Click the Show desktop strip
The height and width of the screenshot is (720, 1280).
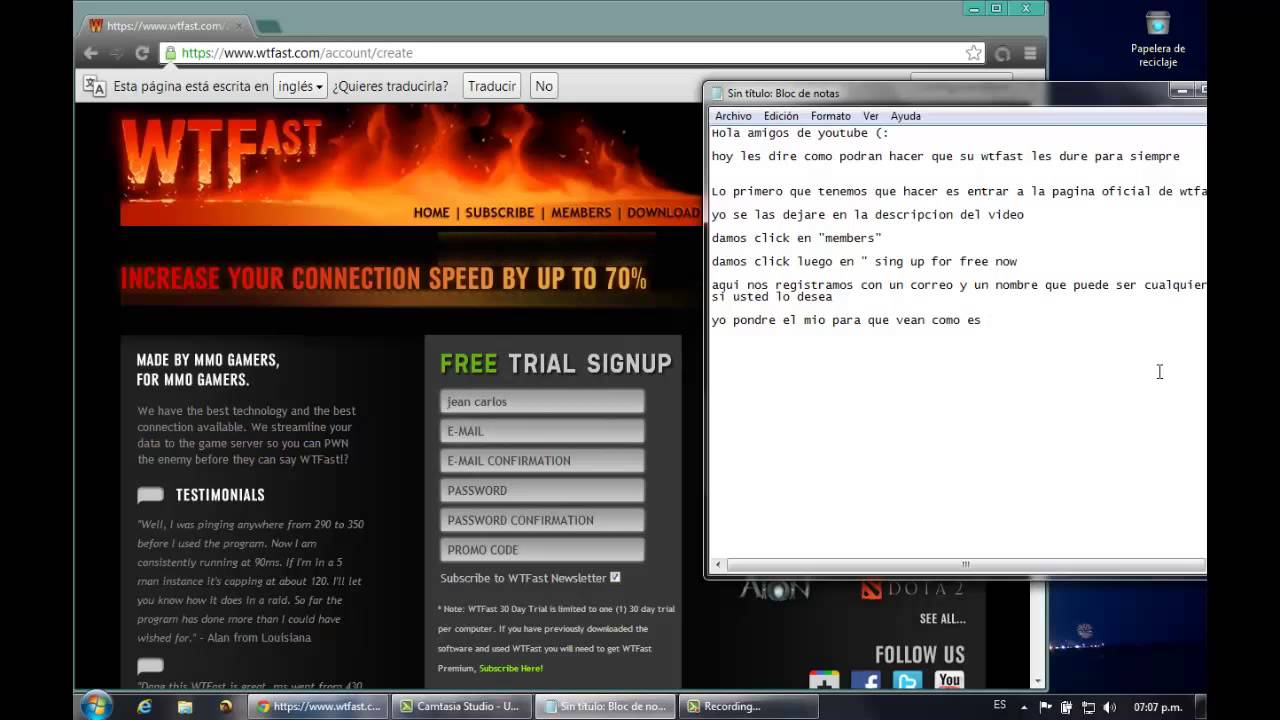pyautogui.click(x=1201, y=706)
